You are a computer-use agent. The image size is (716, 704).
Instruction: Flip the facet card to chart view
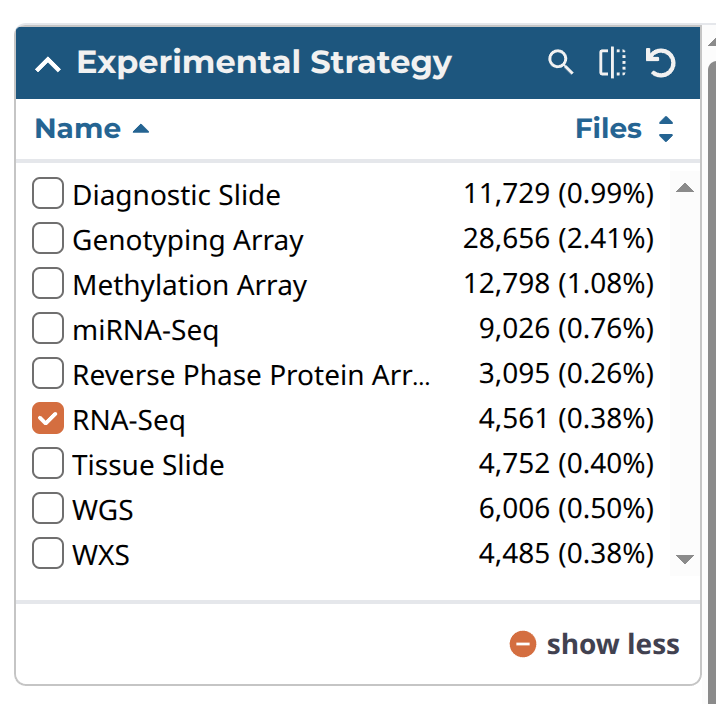[x=612, y=63]
